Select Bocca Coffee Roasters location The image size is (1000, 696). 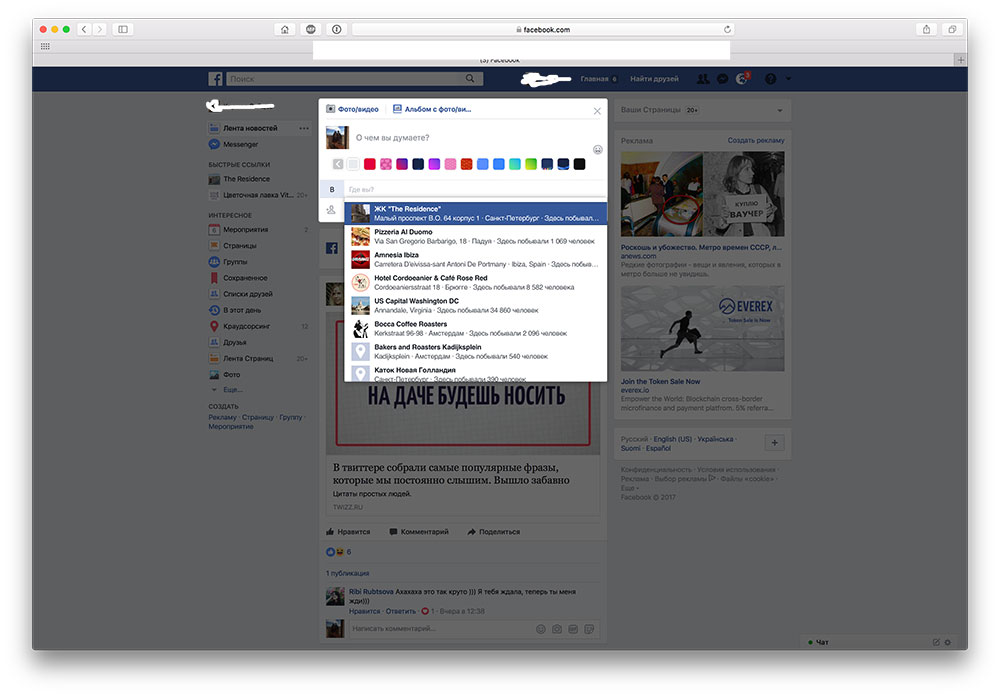click(476, 329)
